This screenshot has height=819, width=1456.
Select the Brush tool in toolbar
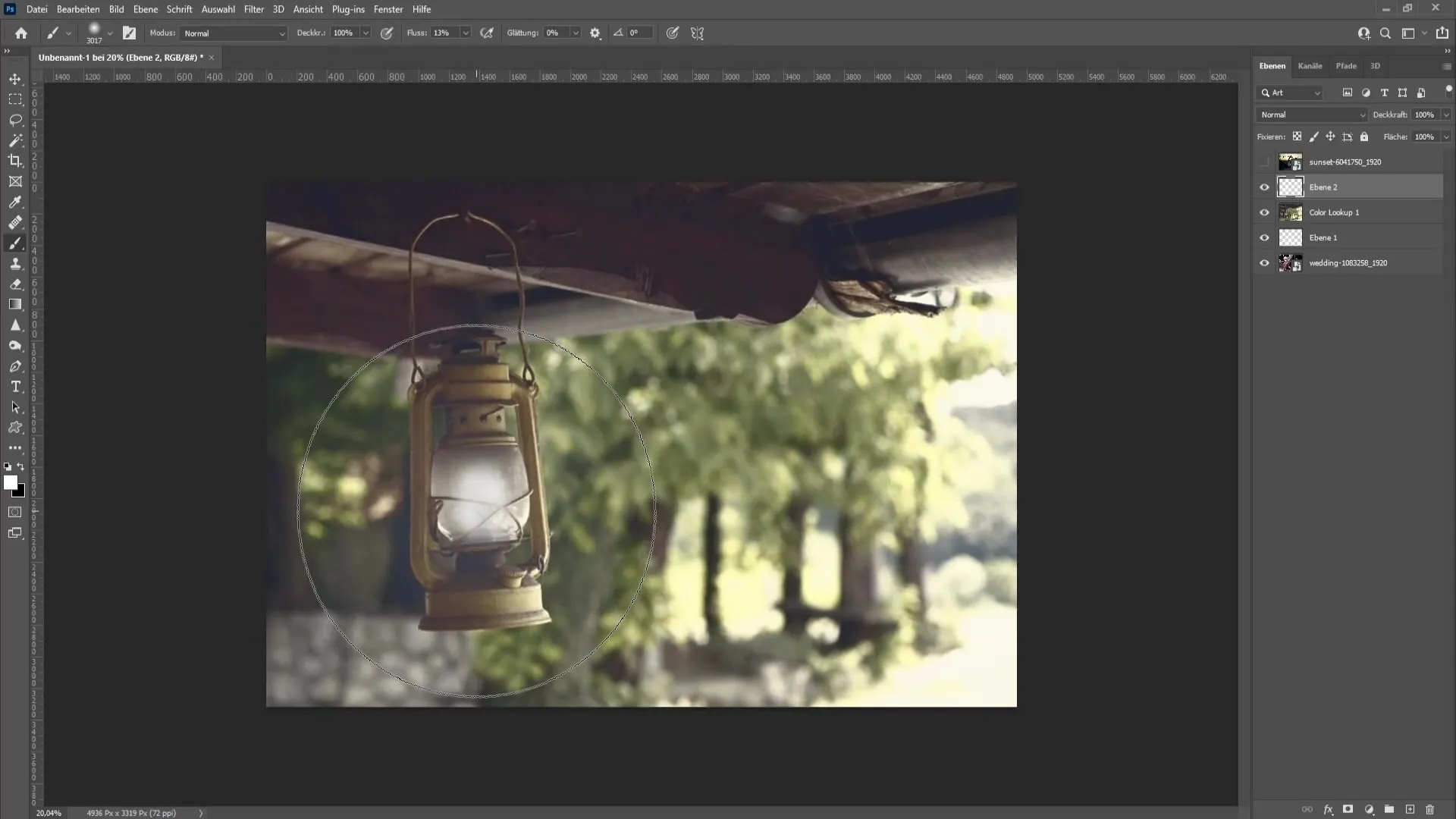[15, 243]
